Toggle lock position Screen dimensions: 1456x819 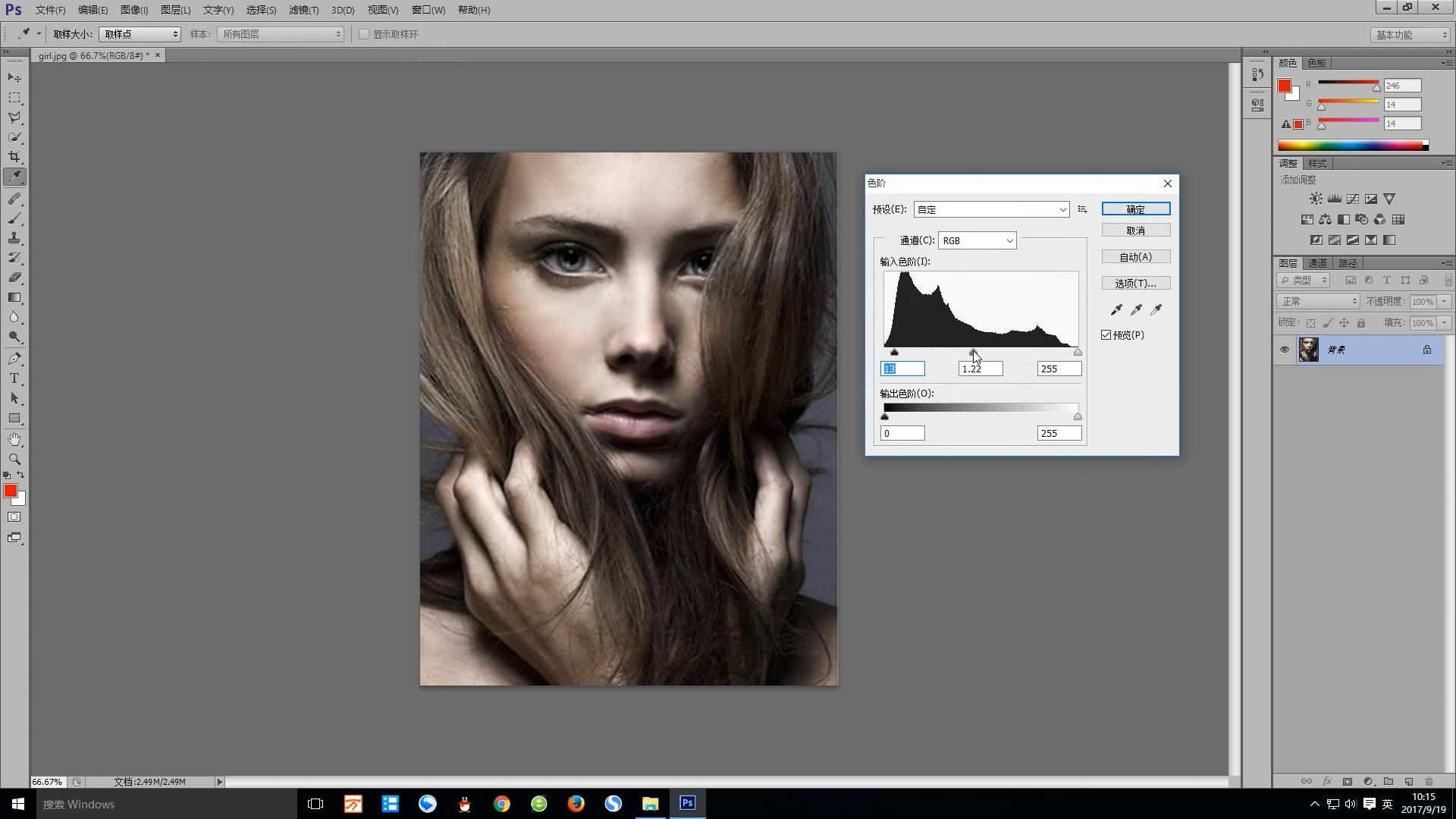(1345, 323)
